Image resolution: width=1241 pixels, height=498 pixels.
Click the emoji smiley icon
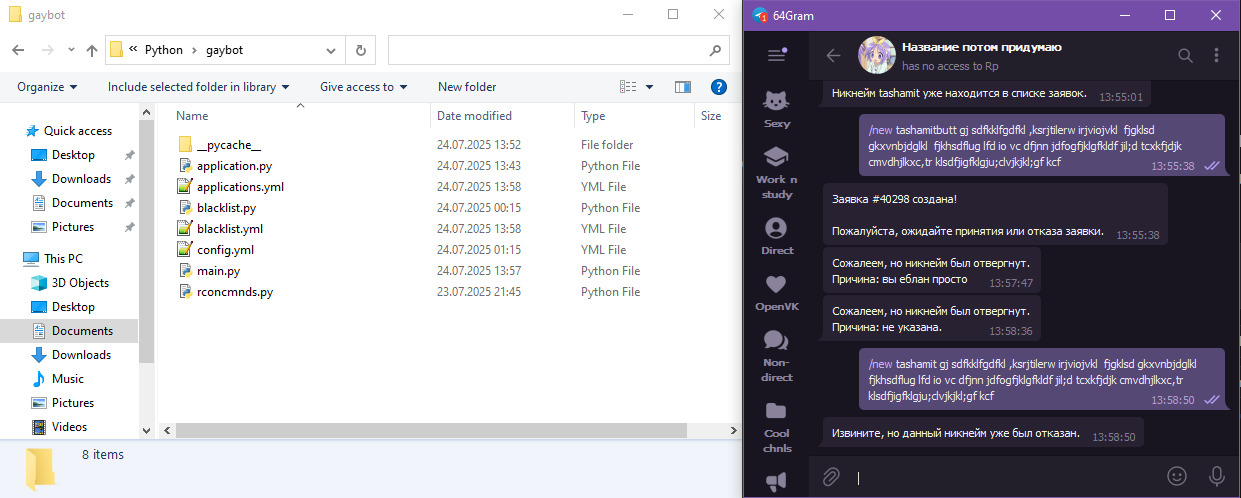(x=1177, y=476)
